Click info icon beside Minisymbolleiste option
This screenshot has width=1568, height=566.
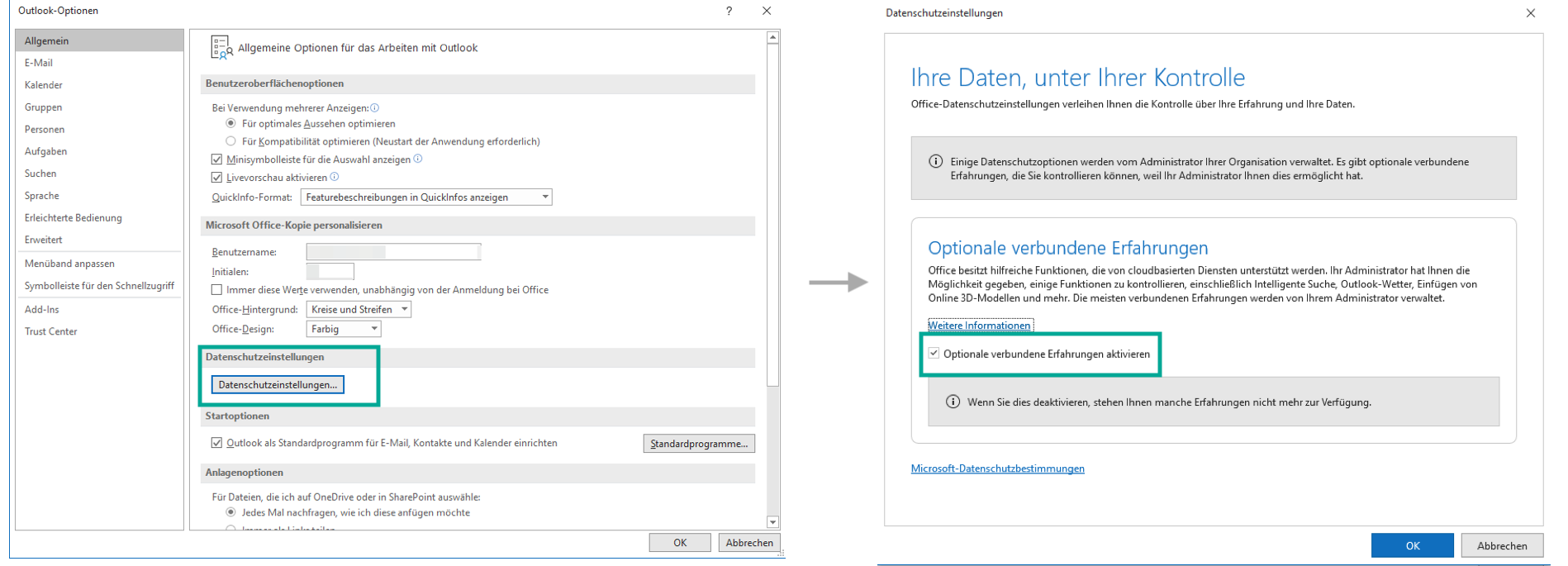click(x=418, y=159)
